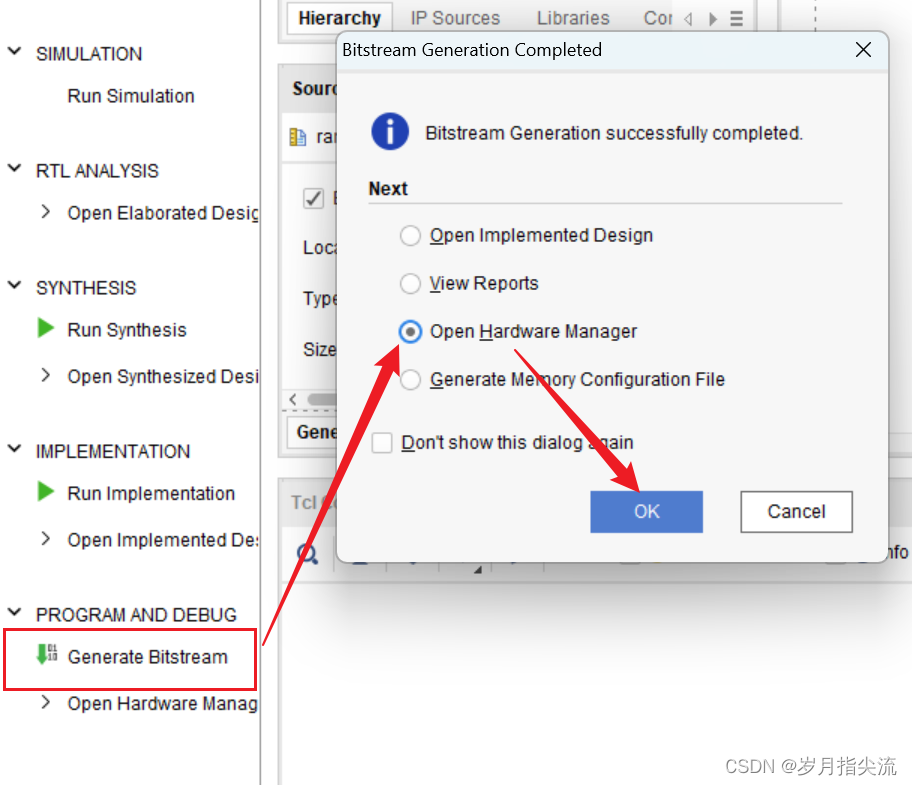Click the PROGRAM AND DEBUG heading text
This screenshot has width=912, height=785.
coord(136,615)
